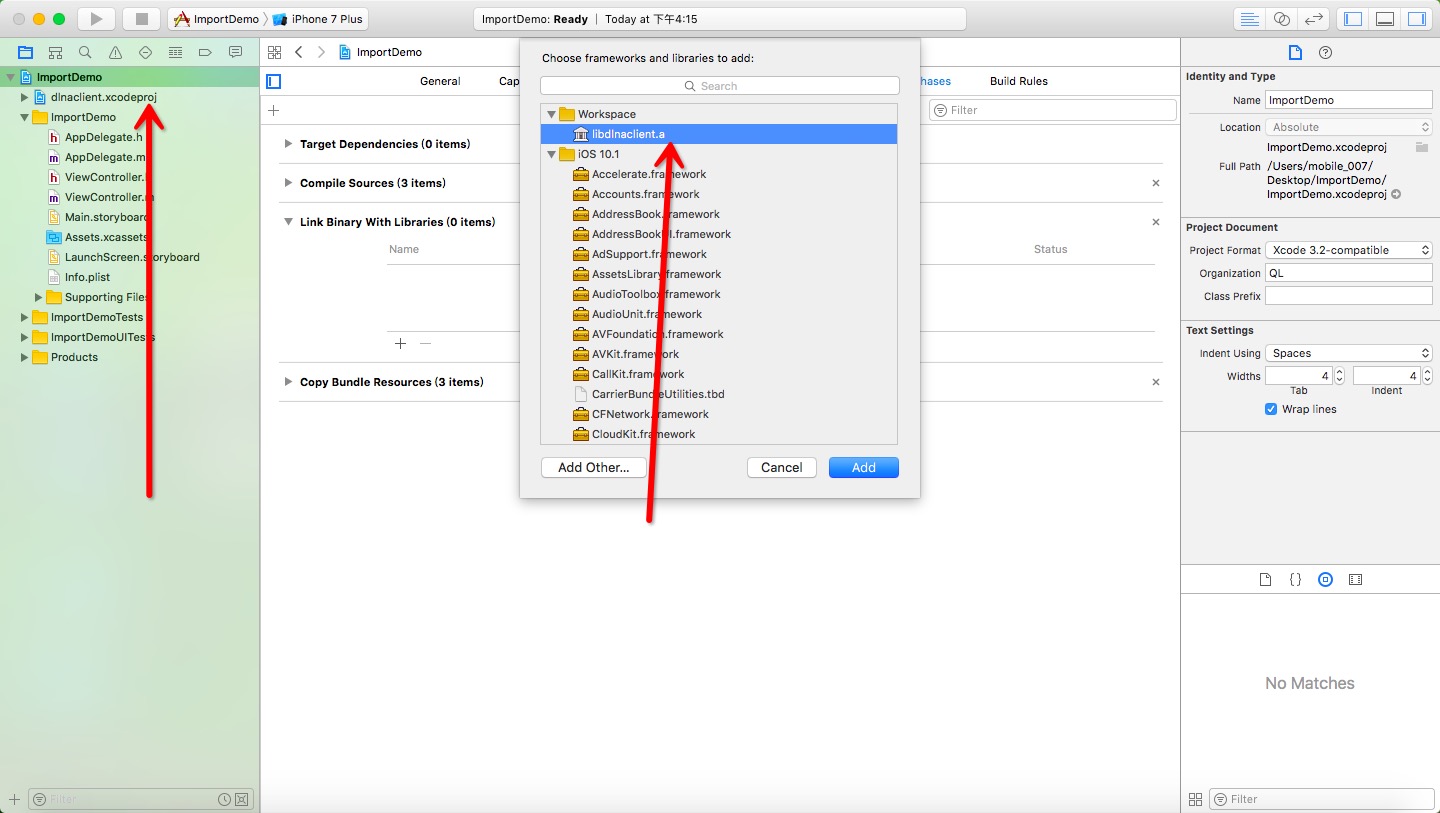Add a new build phase
The image size is (1440, 813).
pyautogui.click(x=273, y=110)
